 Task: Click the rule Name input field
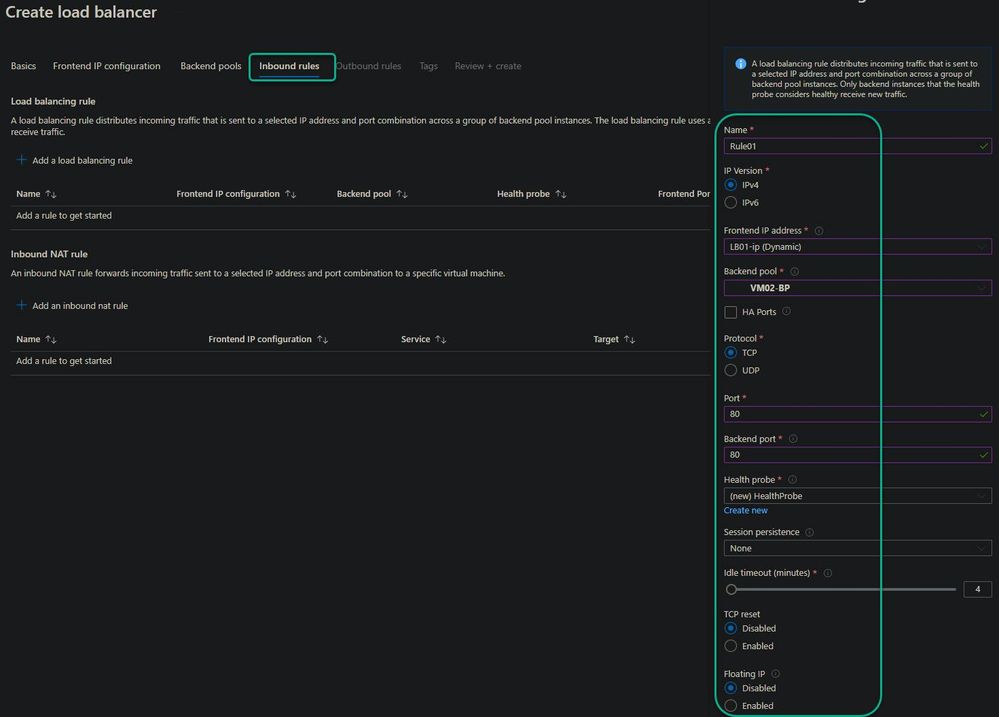pyautogui.click(x=850, y=146)
